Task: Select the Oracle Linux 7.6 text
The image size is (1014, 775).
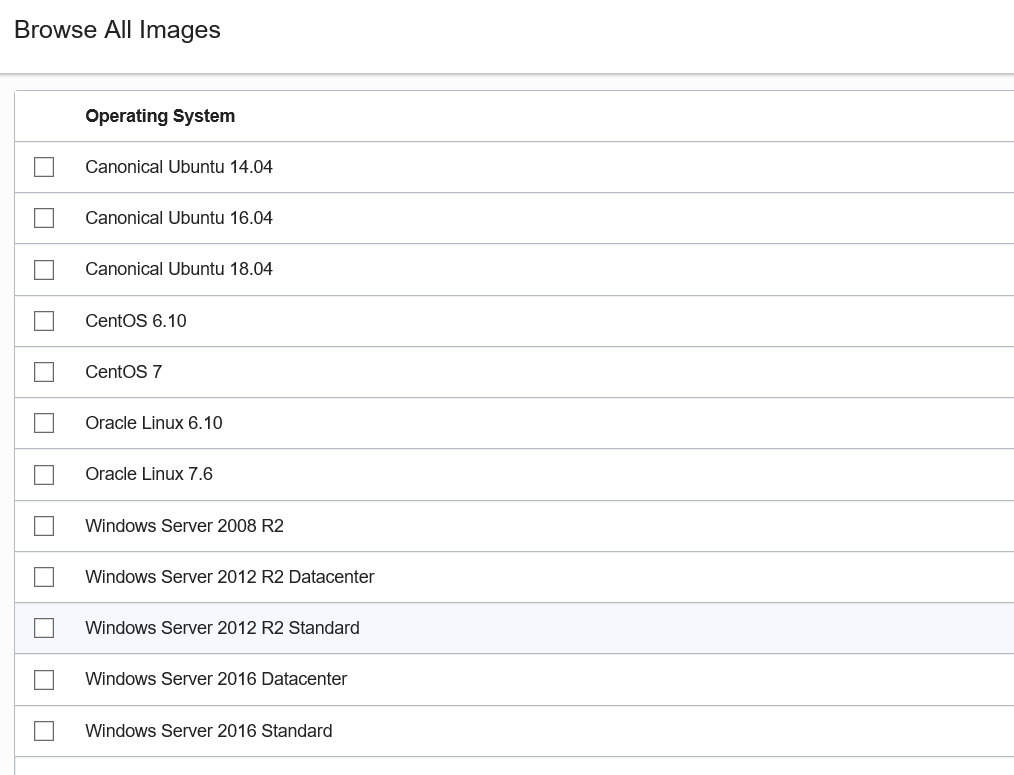Action: (149, 474)
